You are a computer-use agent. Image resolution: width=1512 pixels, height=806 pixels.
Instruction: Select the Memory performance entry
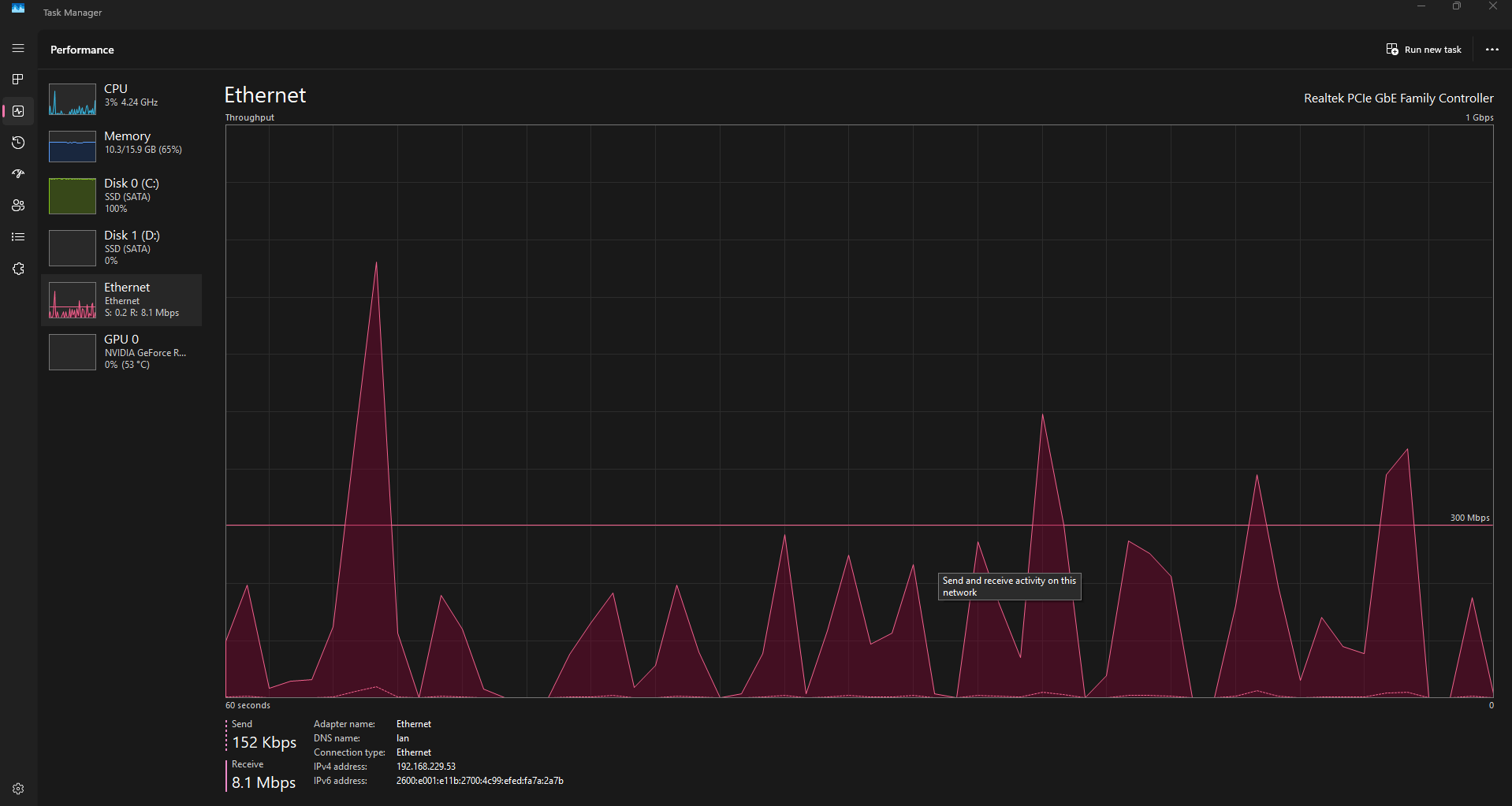click(x=122, y=144)
